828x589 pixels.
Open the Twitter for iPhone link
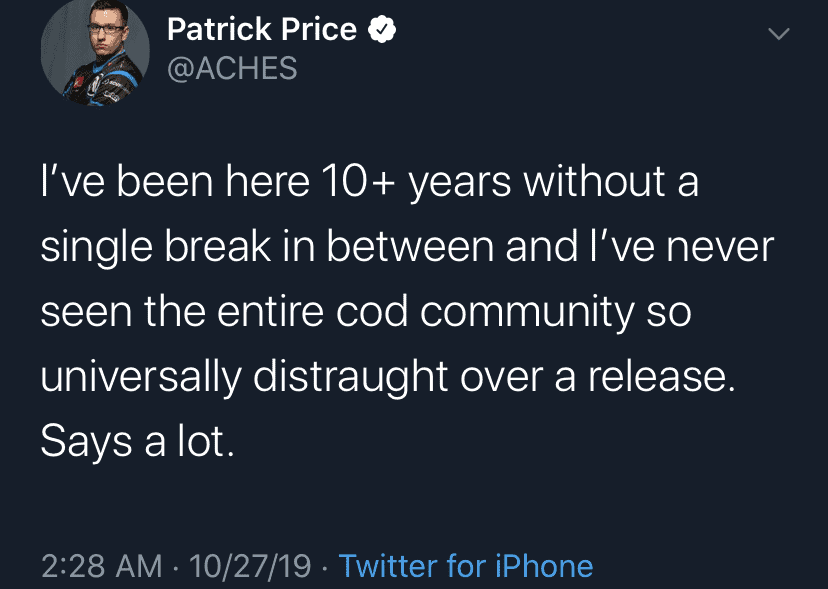[x=467, y=565]
